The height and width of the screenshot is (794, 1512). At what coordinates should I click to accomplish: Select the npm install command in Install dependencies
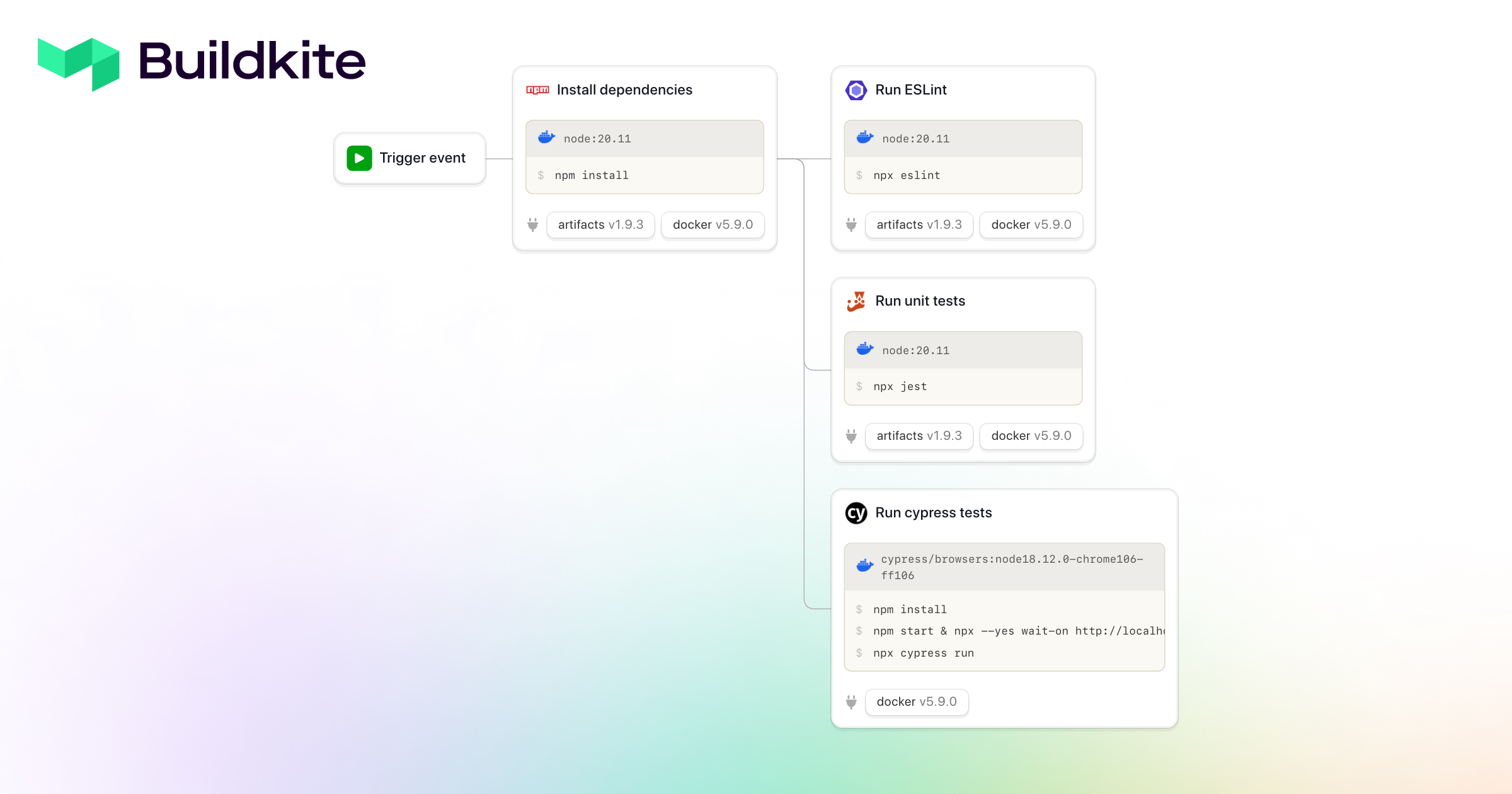[590, 175]
